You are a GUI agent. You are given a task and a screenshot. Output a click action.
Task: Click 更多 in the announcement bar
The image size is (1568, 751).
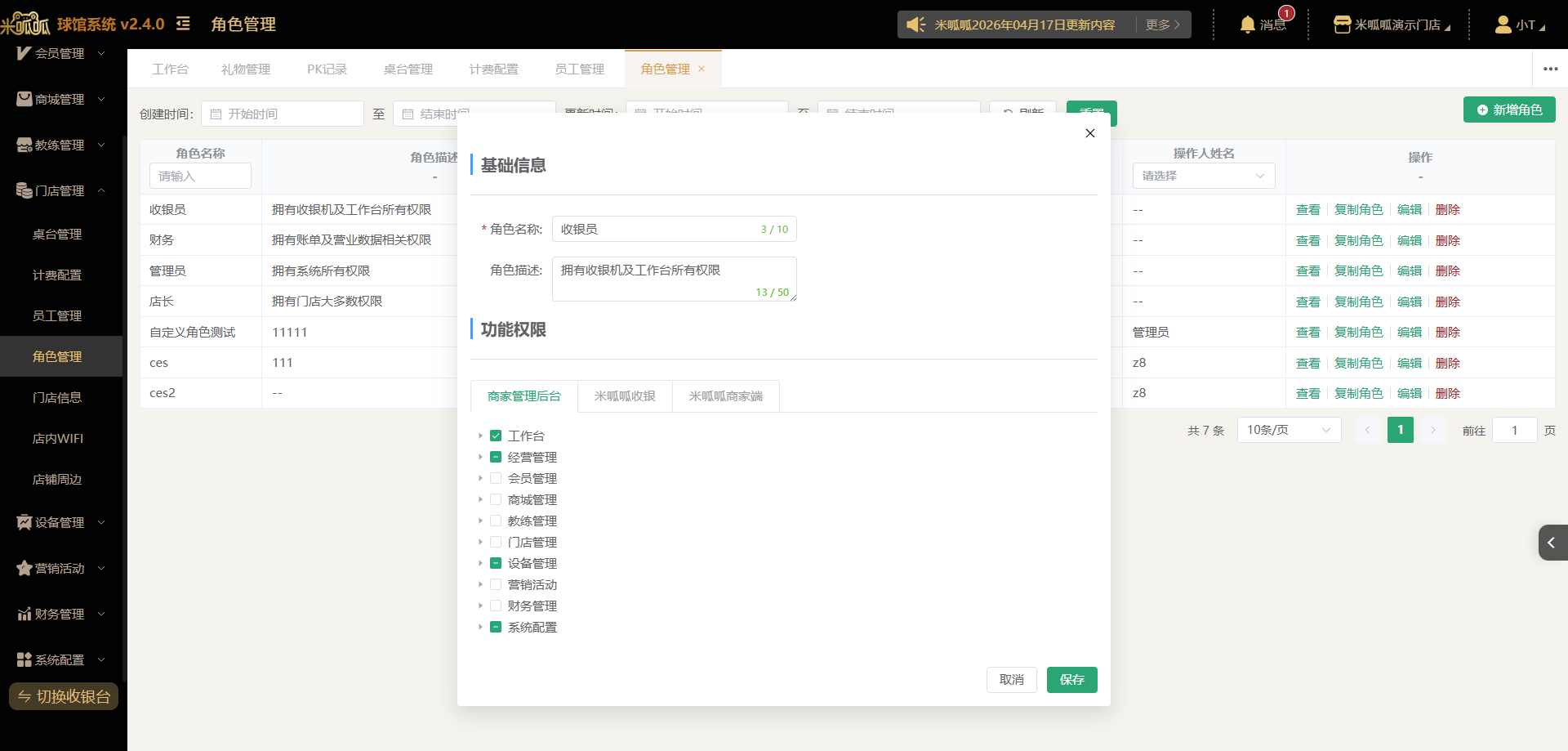pyautogui.click(x=1163, y=25)
